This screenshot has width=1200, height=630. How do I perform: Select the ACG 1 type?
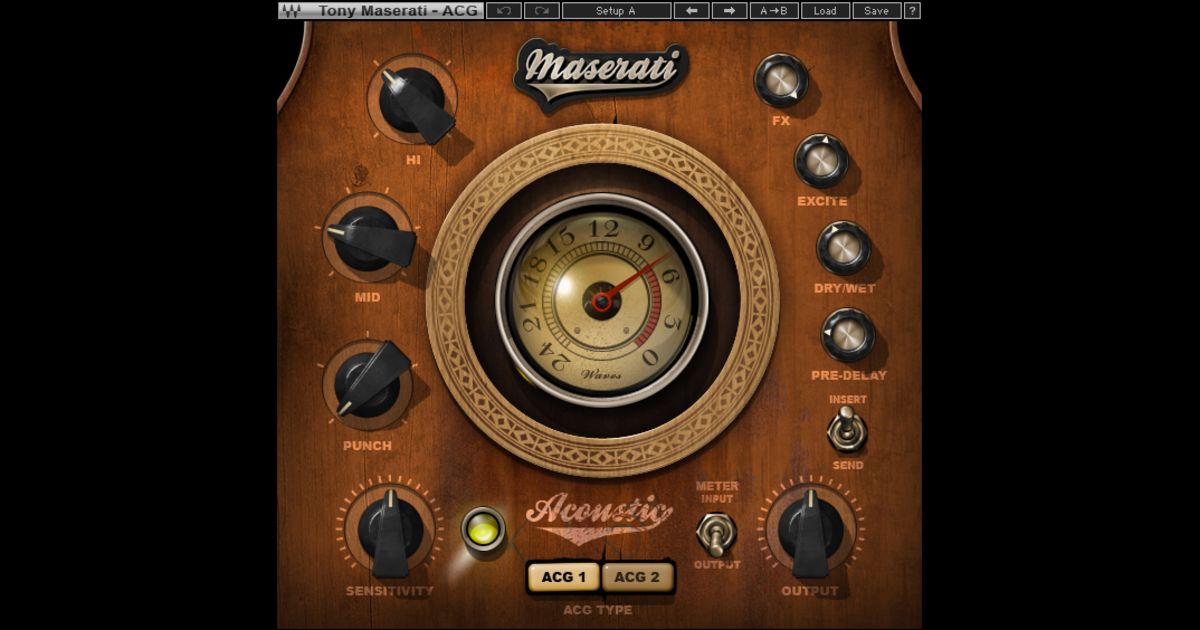pyautogui.click(x=564, y=577)
